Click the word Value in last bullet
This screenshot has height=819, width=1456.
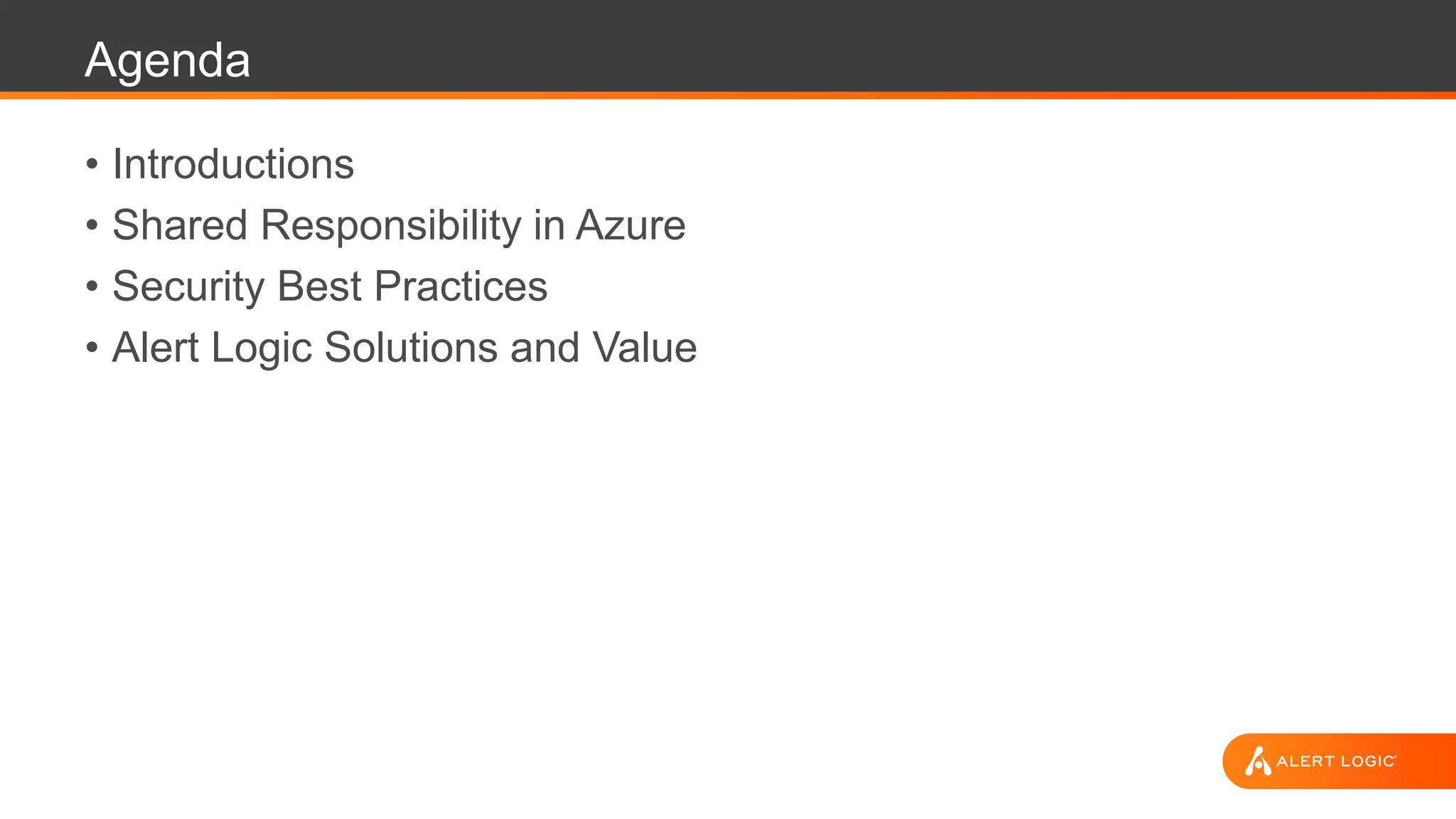[644, 348]
